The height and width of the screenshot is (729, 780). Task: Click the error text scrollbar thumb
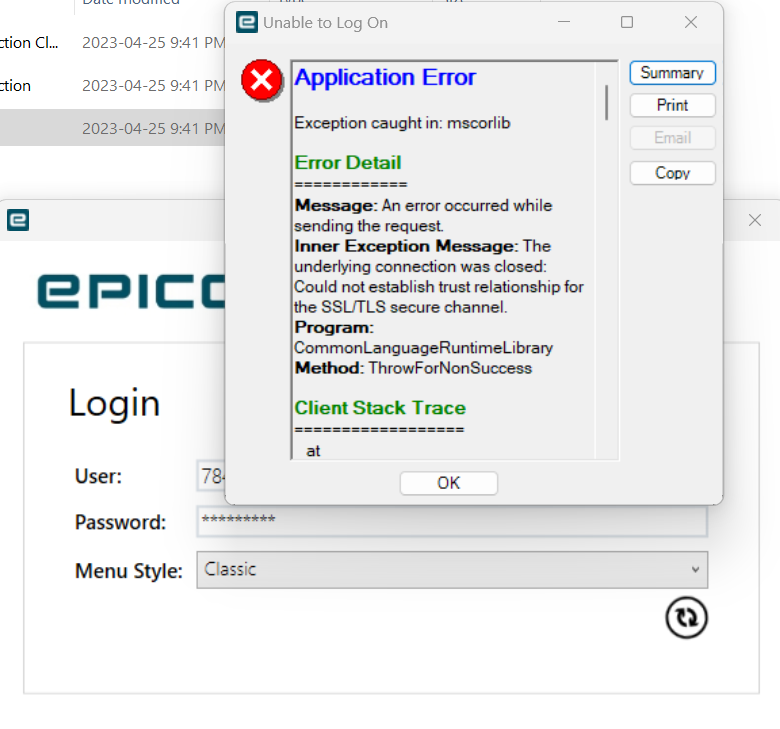(x=606, y=102)
